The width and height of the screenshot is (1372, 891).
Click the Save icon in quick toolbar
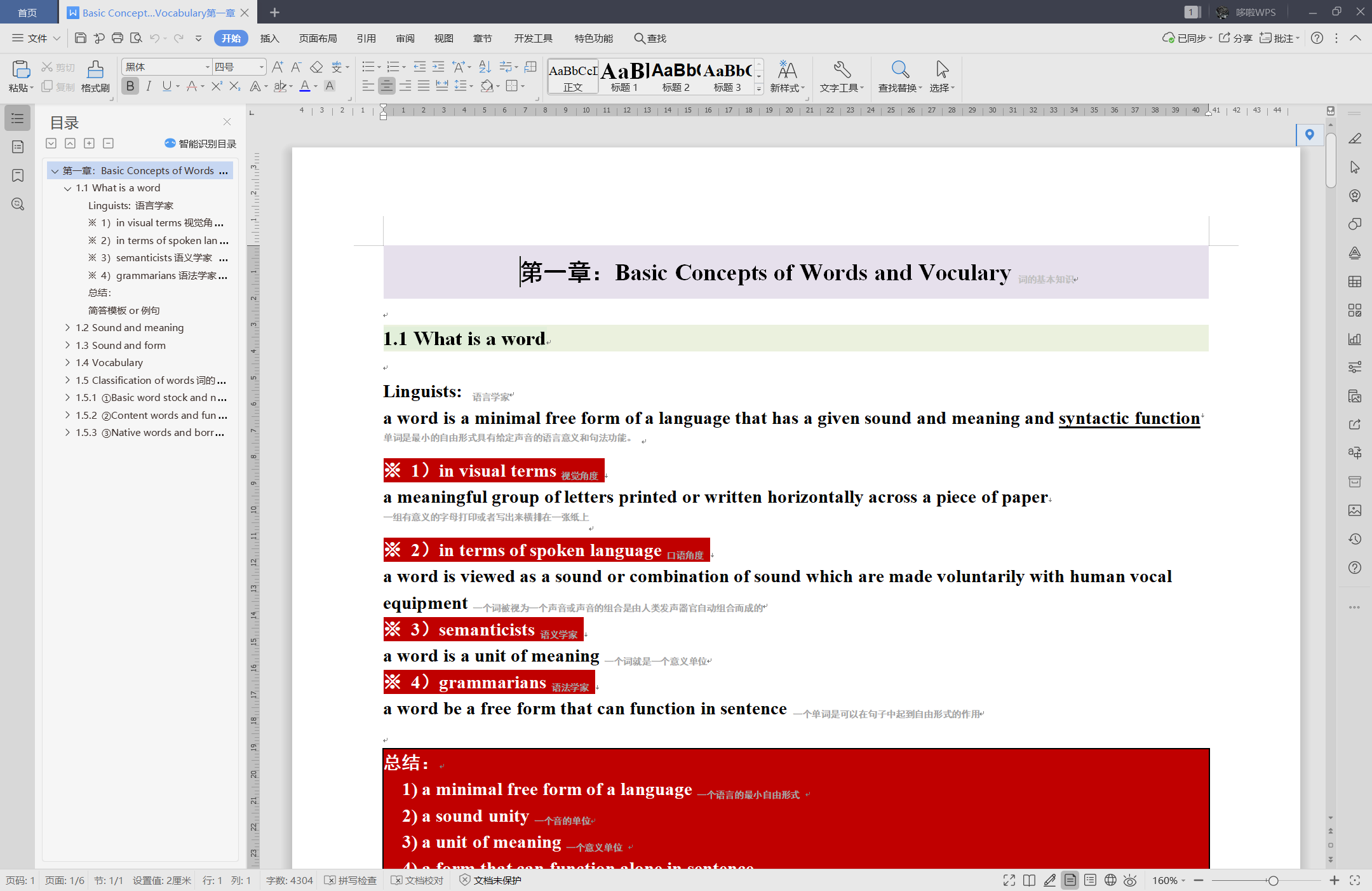(x=81, y=38)
